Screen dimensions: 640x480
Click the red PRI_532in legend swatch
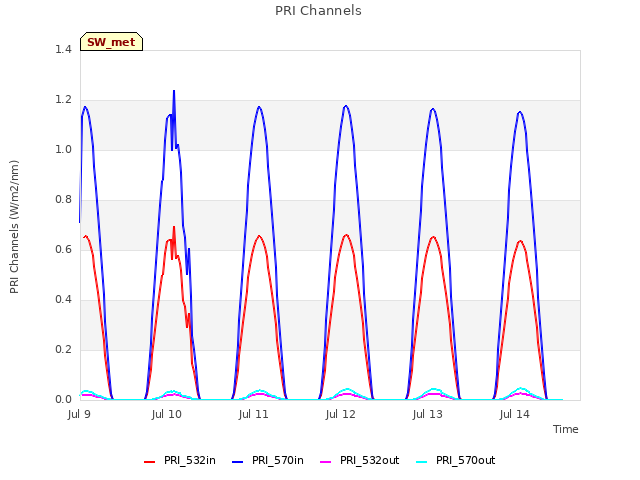coord(150,462)
